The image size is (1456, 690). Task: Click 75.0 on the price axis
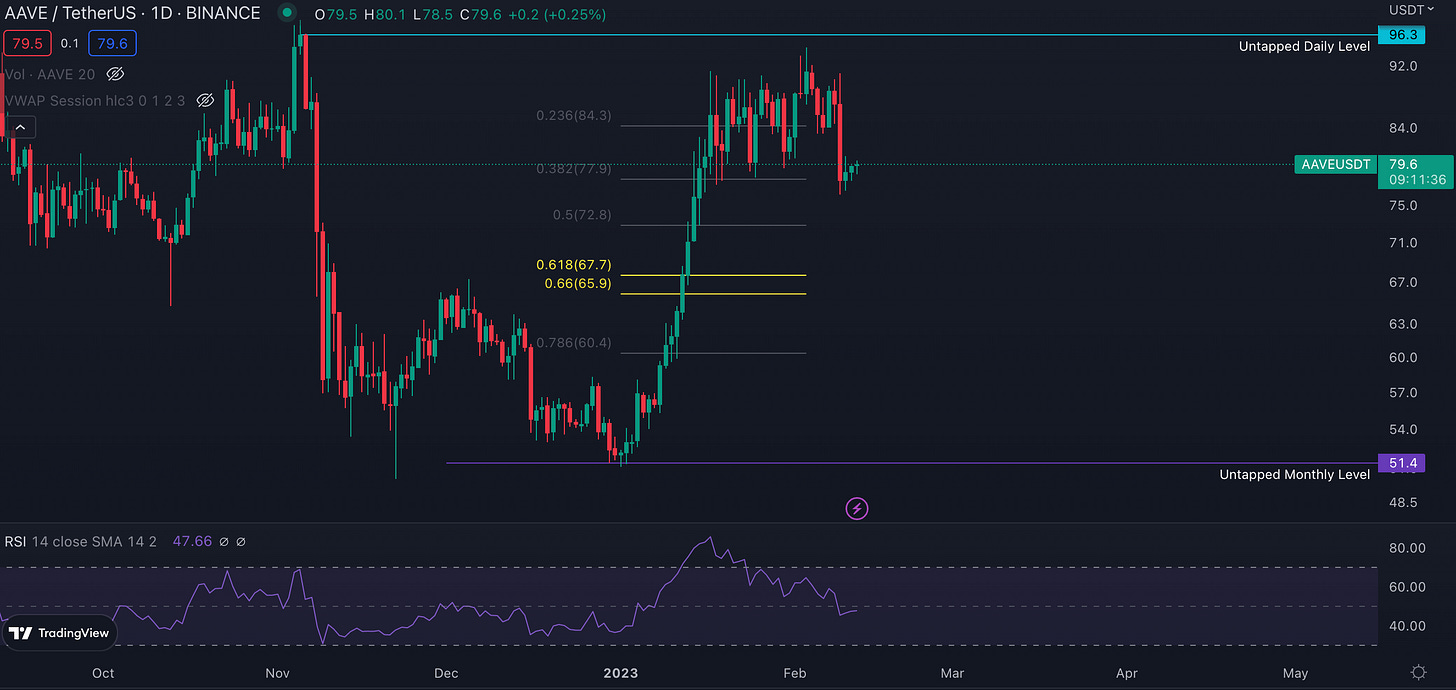(1402, 205)
